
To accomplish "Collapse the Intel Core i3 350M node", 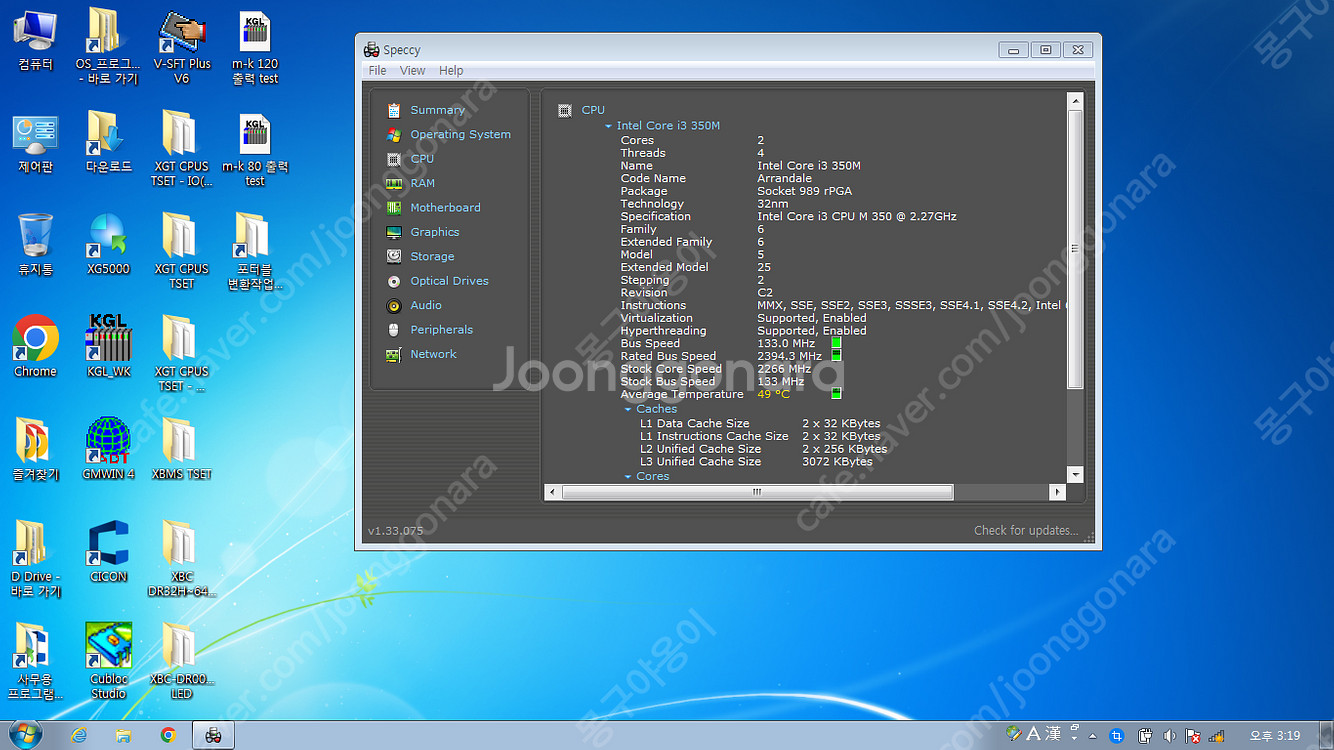I will (x=608, y=126).
